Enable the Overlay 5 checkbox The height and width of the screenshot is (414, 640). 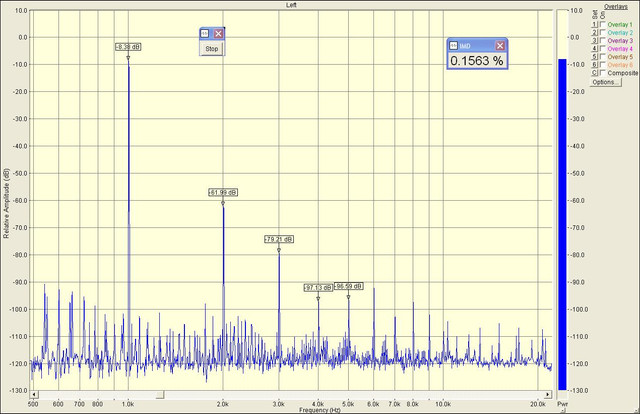coord(602,56)
